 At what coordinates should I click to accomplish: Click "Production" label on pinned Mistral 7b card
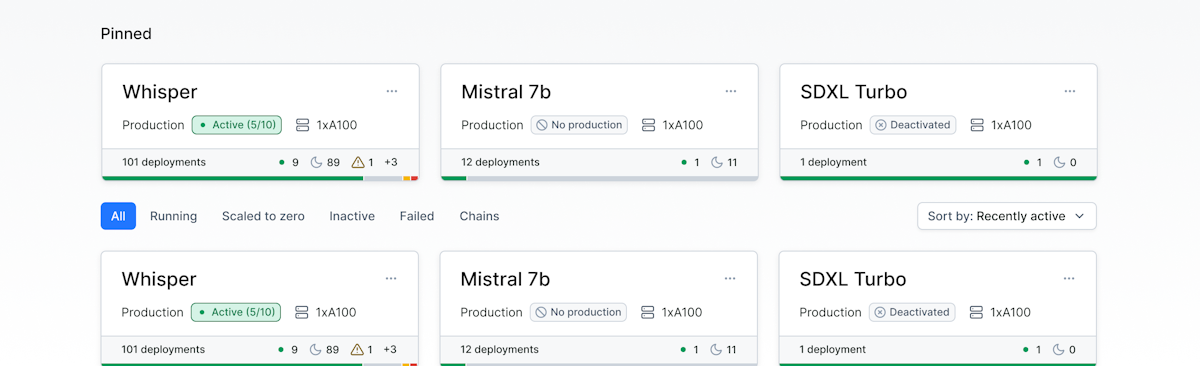(x=492, y=125)
